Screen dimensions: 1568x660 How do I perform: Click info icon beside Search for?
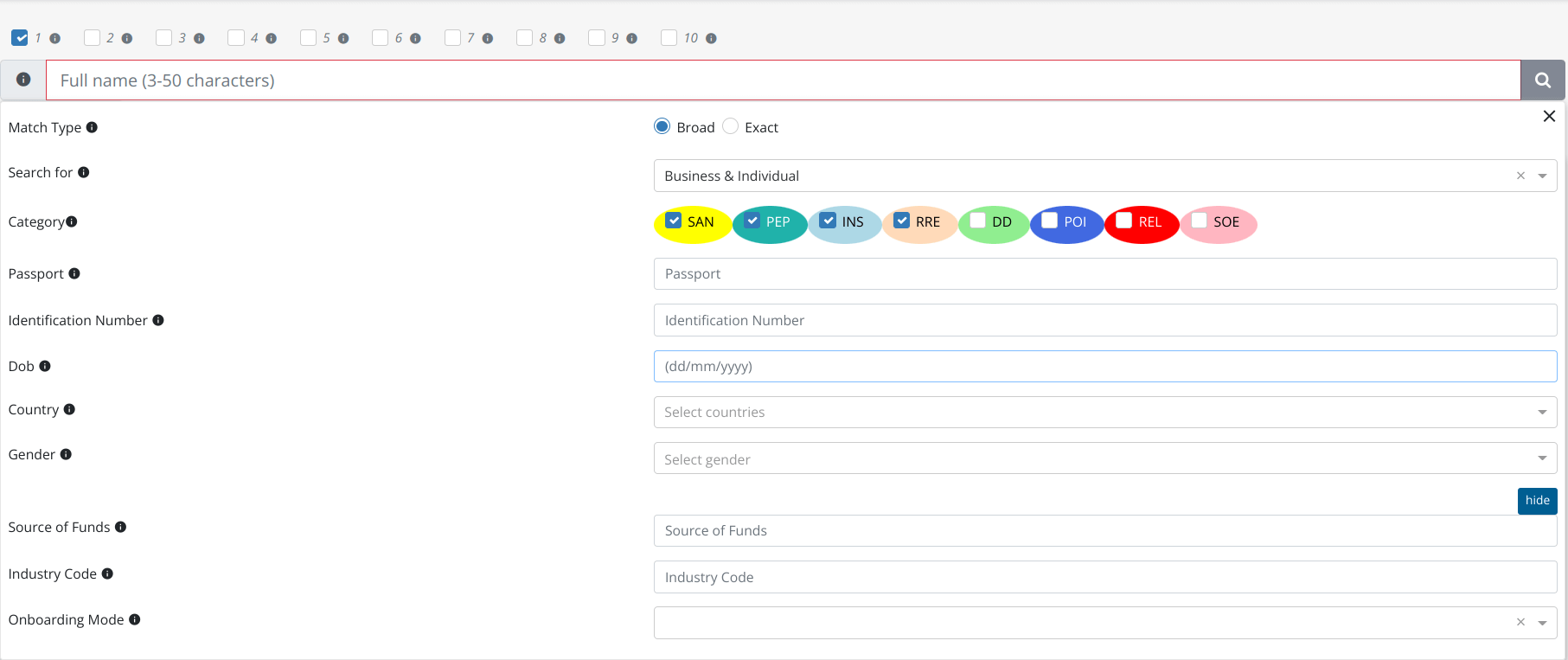84,172
